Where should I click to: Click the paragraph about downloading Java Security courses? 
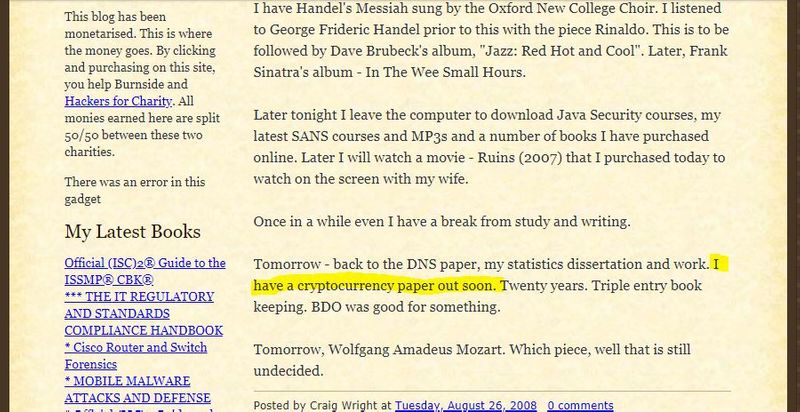pyautogui.click(x=490, y=137)
